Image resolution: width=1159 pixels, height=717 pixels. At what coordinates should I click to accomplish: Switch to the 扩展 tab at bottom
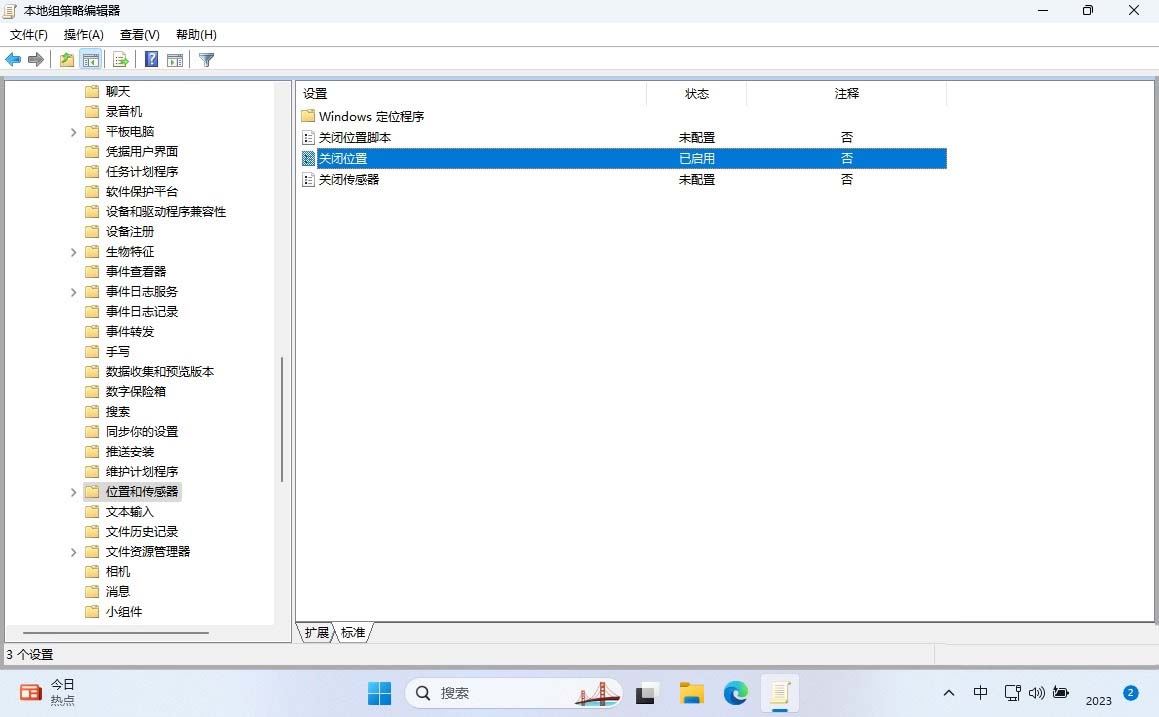pyautogui.click(x=315, y=632)
